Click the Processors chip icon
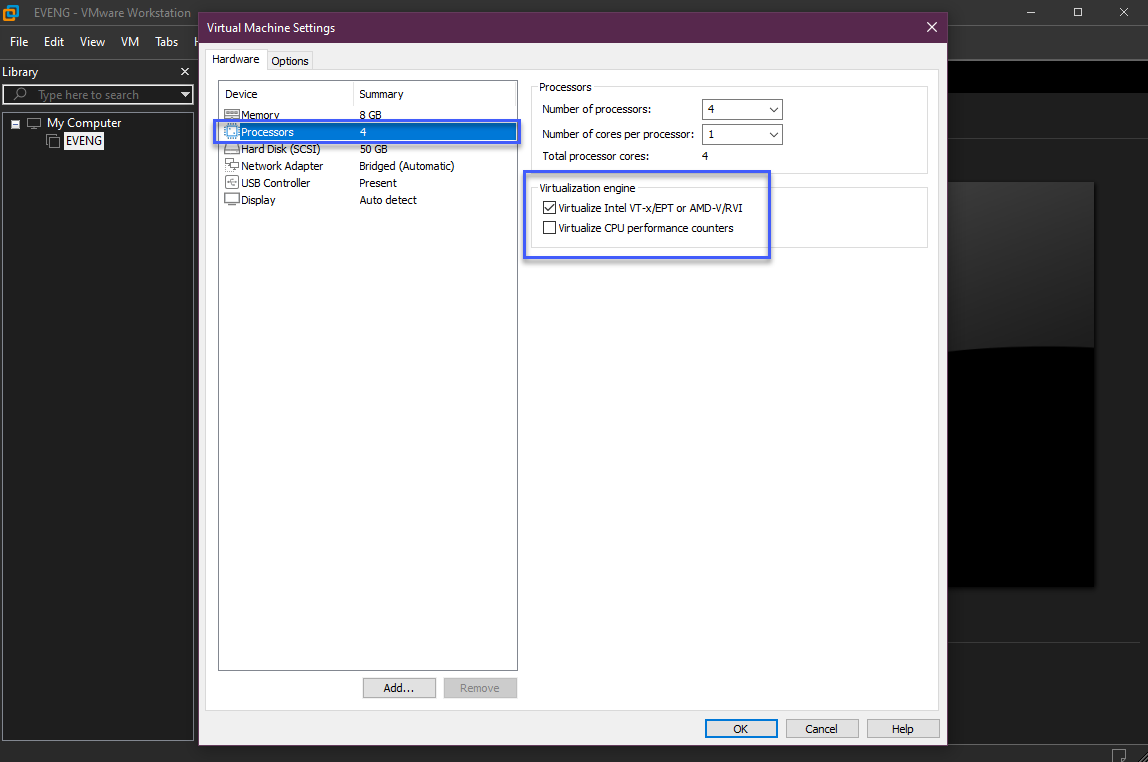 point(232,132)
